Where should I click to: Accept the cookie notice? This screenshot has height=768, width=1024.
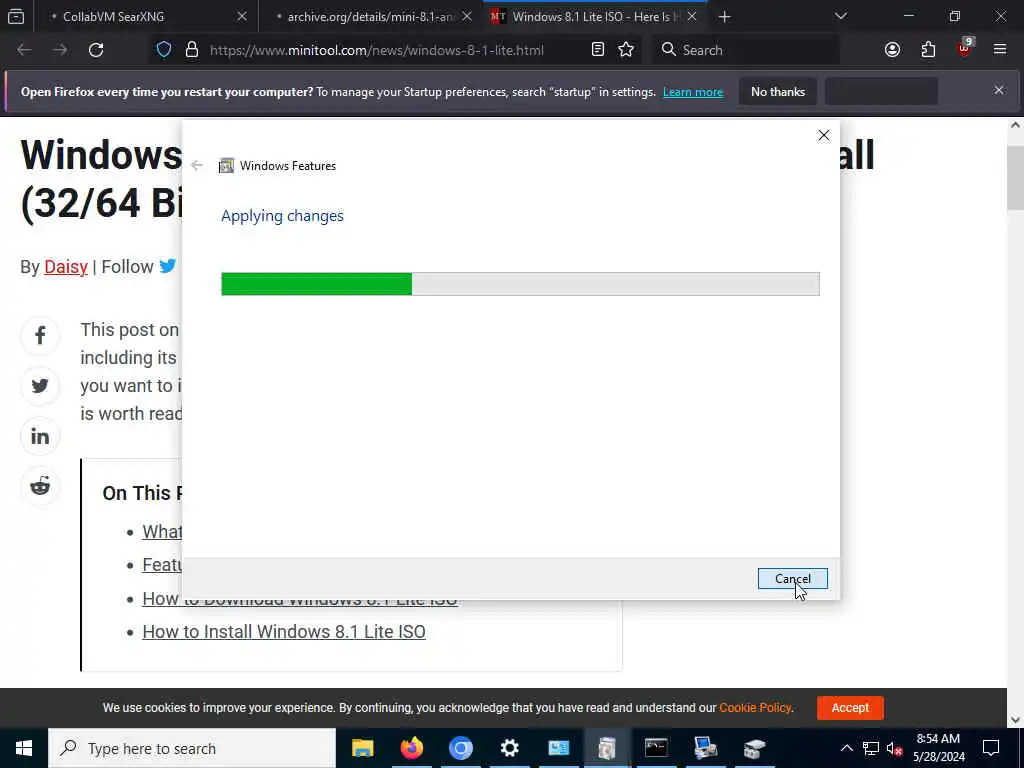click(850, 708)
